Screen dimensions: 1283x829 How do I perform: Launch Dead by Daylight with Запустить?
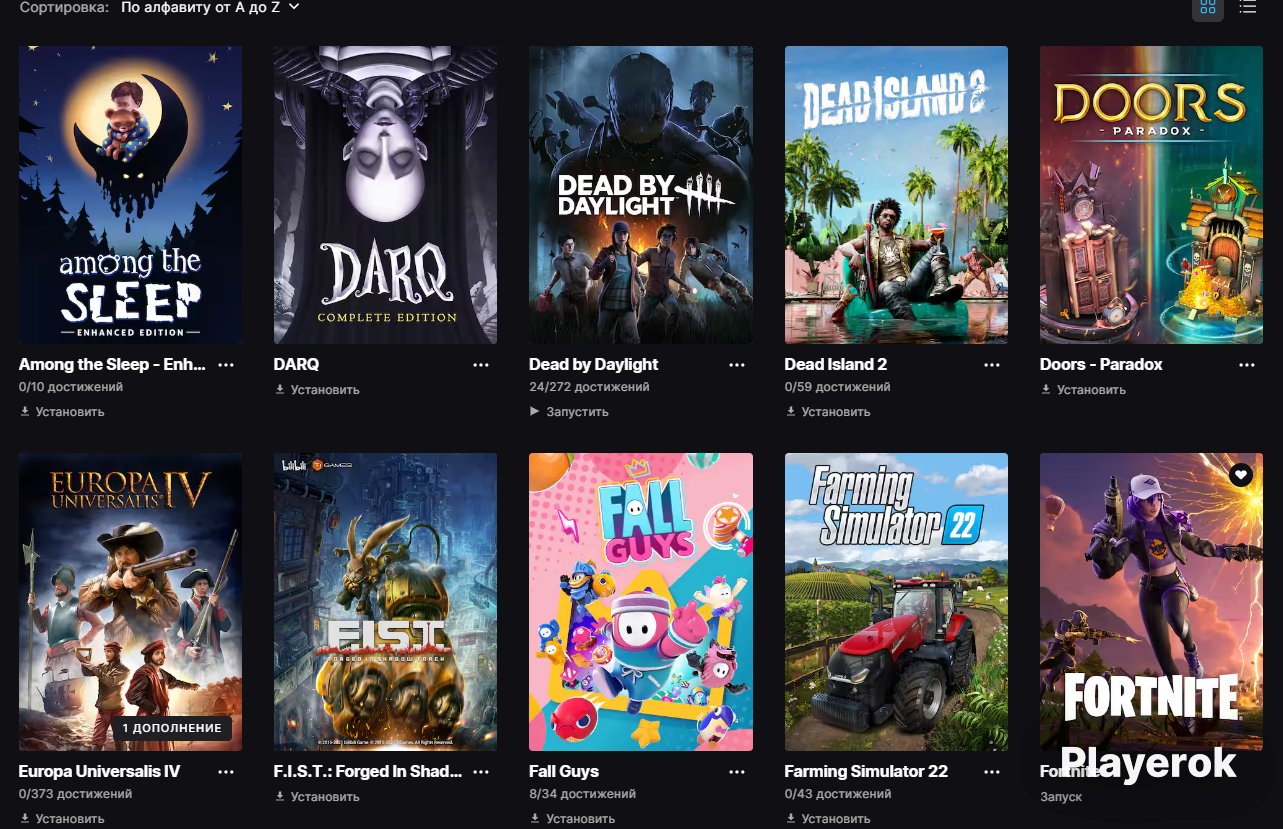click(569, 412)
